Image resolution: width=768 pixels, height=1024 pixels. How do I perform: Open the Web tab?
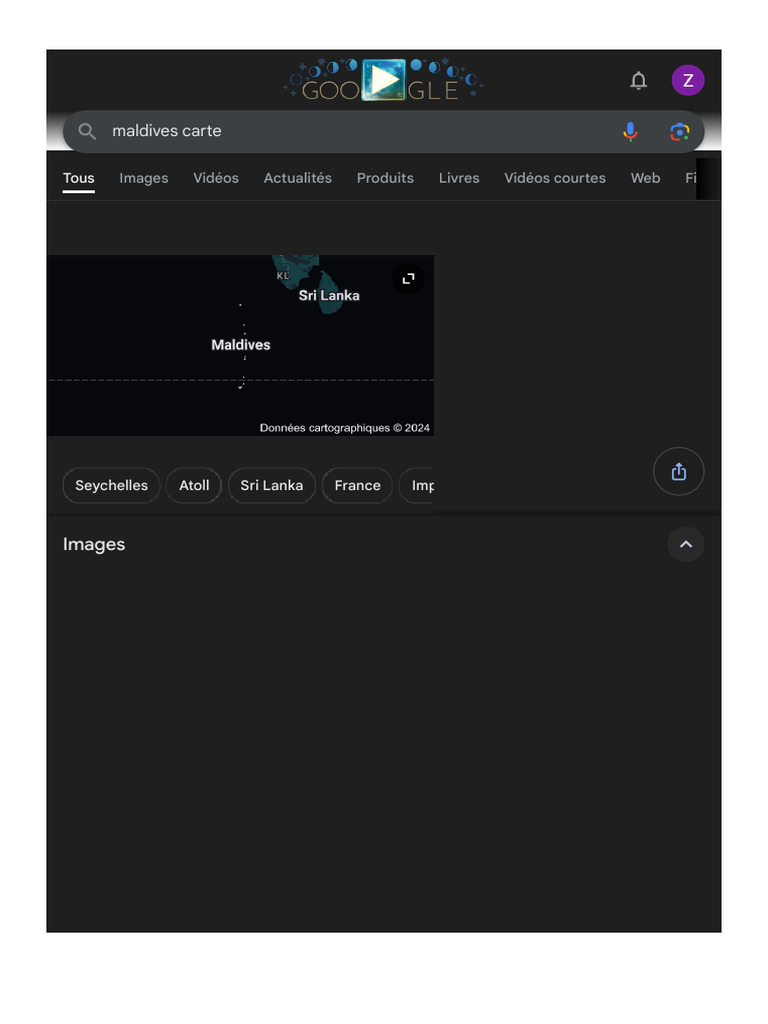click(645, 178)
